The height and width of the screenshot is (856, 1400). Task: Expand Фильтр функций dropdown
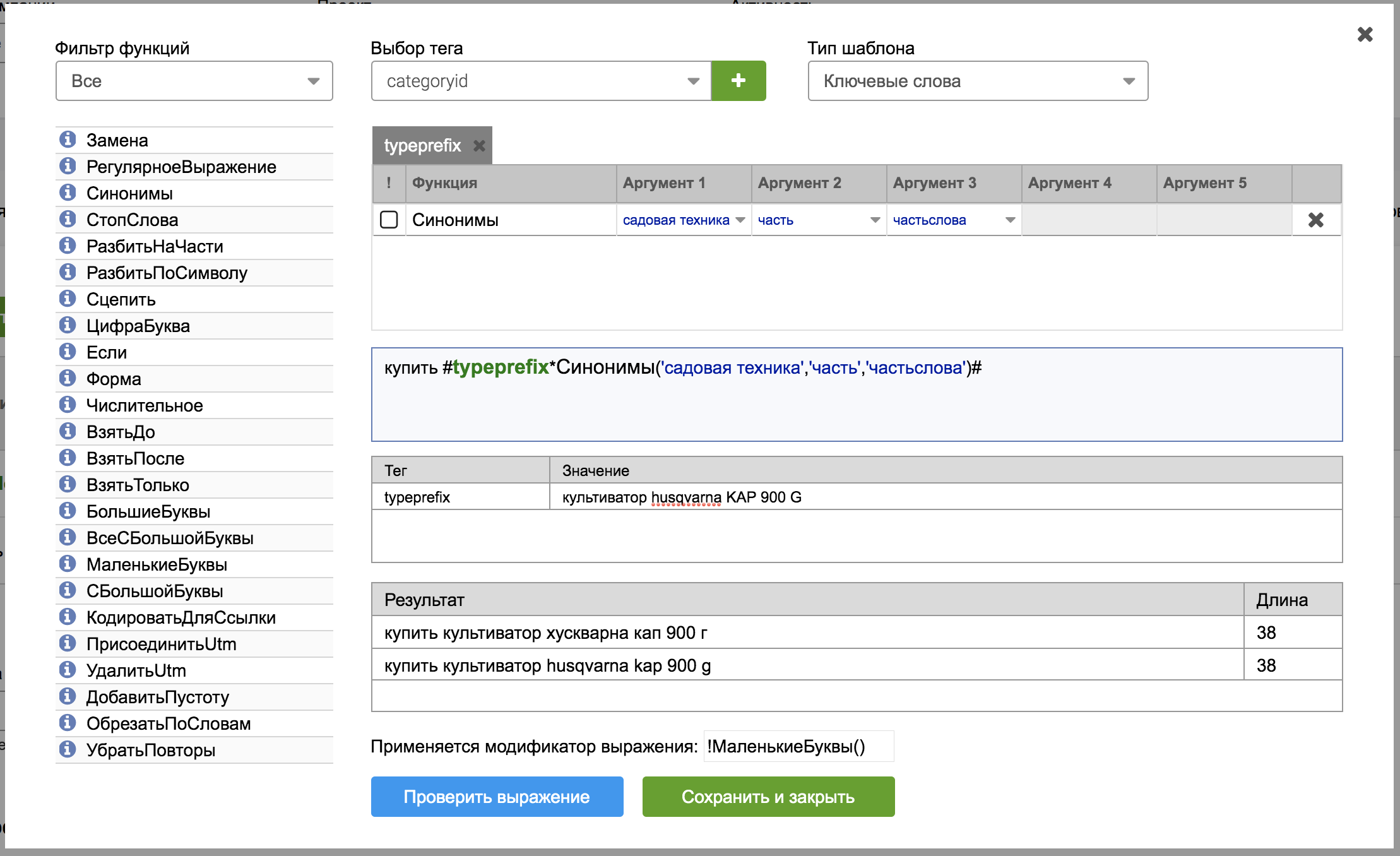click(194, 81)
